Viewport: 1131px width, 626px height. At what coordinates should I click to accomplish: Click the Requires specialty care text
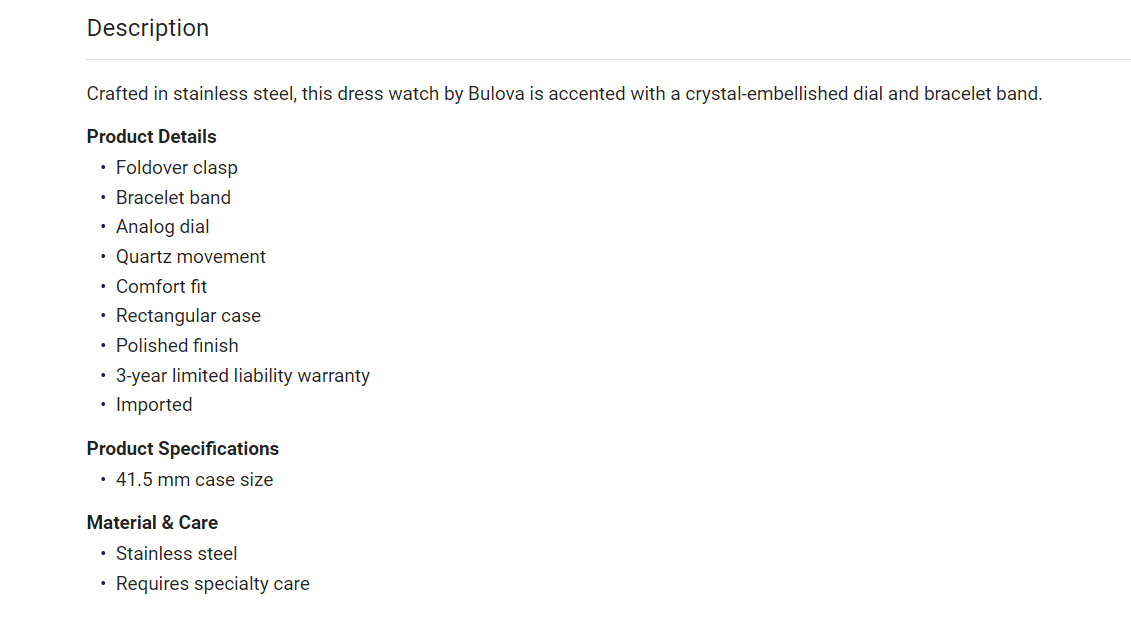[x=212, y=583]
